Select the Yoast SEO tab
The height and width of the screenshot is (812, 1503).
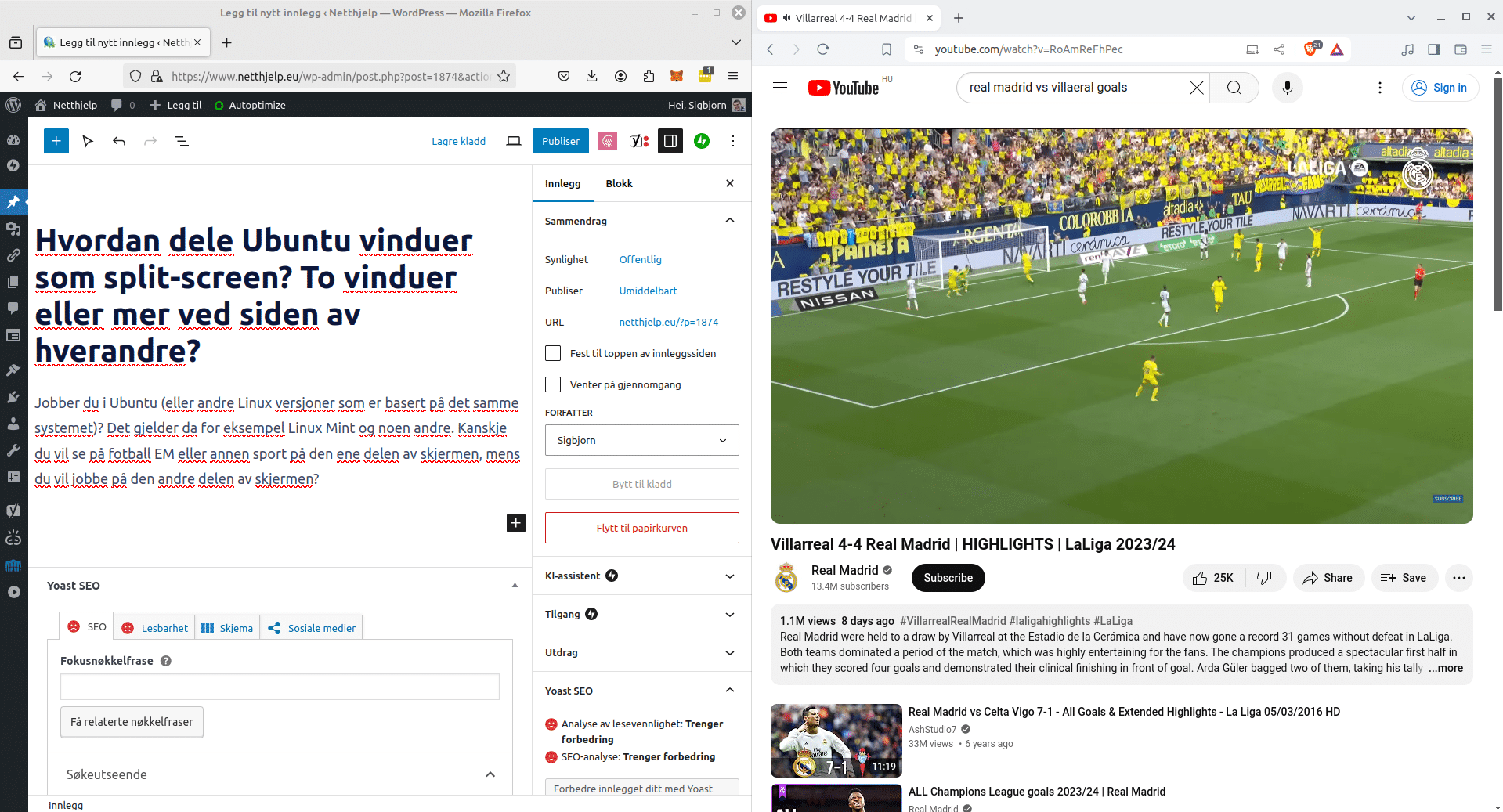point(87,626)
